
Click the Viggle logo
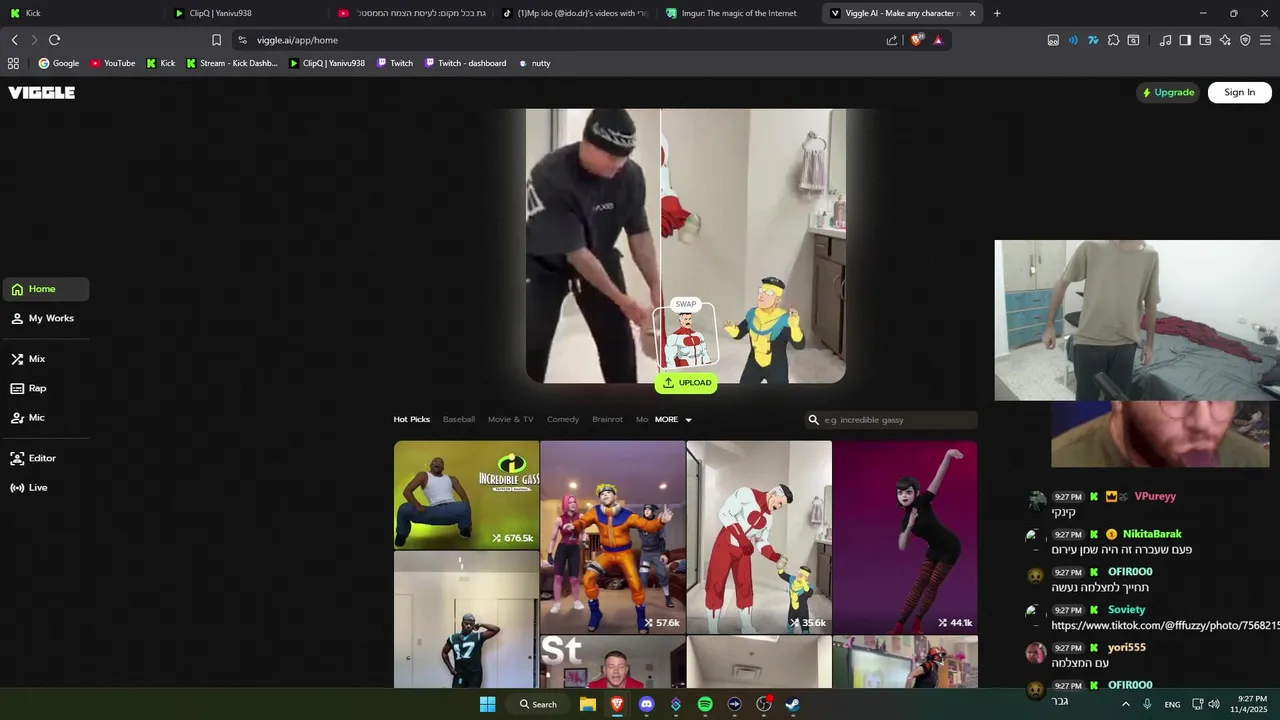click(x=42, y=92)
